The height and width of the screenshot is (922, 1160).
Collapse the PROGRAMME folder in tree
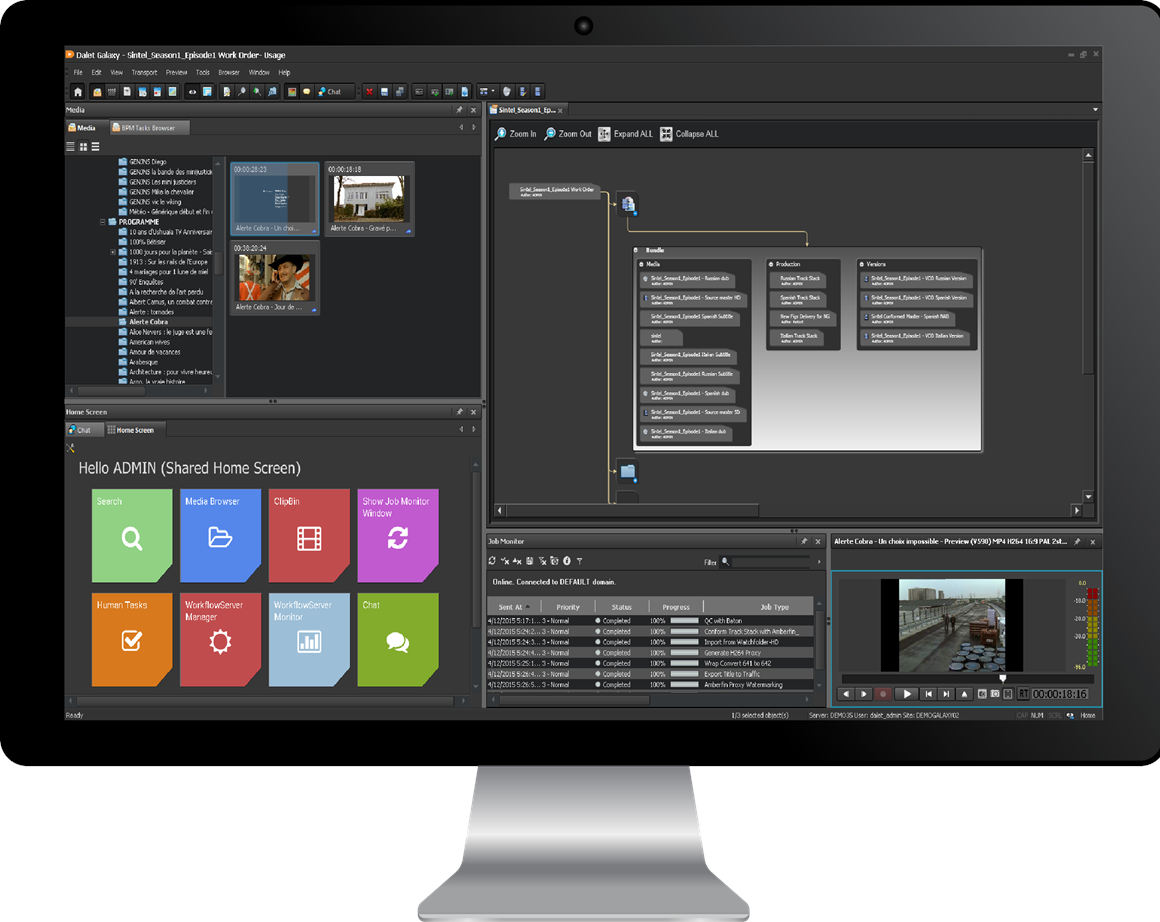102,222
